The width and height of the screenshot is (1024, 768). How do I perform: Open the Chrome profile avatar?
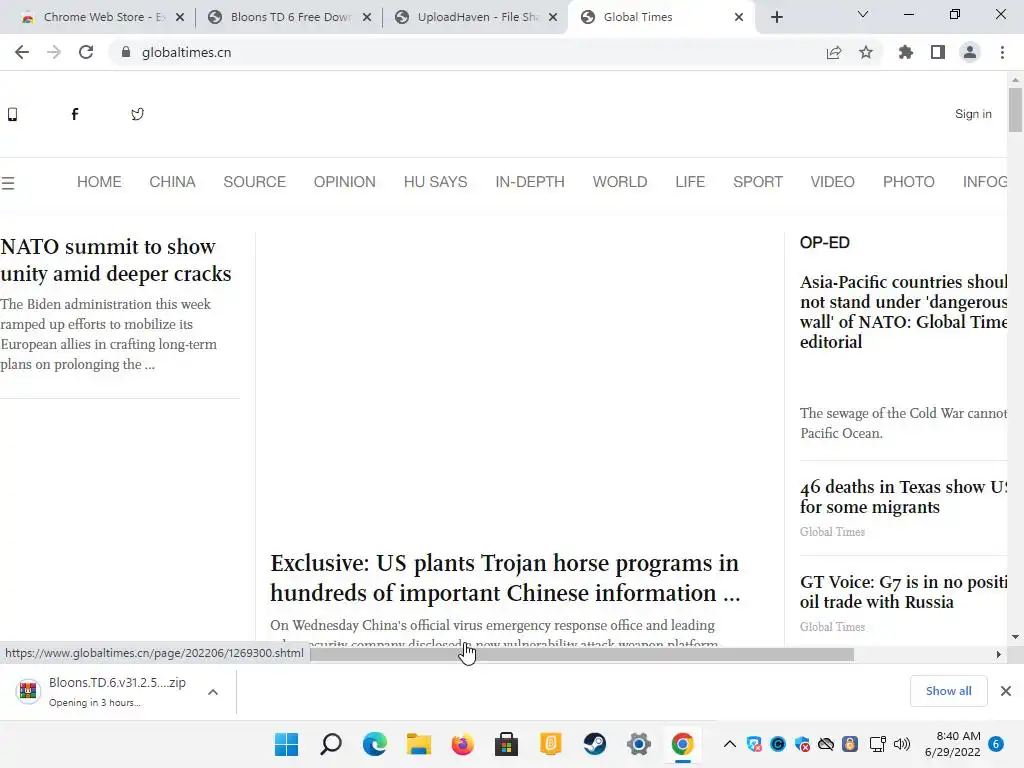[x=970, y=52]
